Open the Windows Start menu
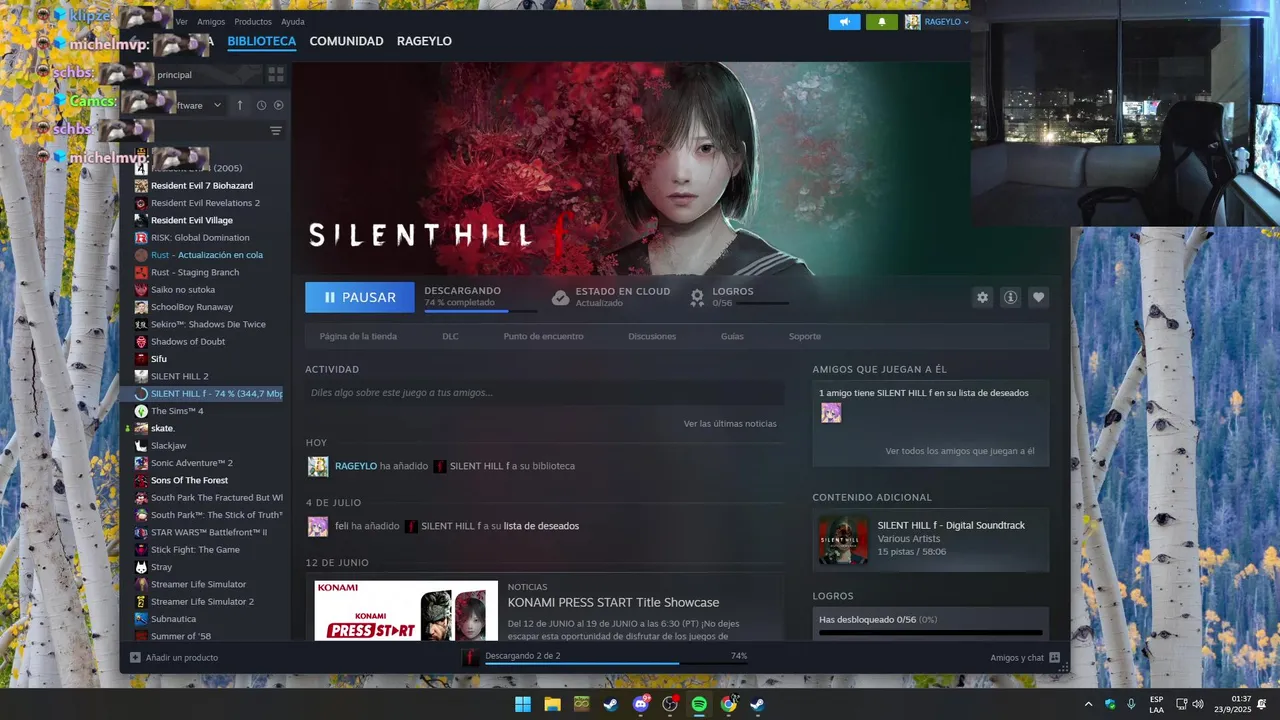The height and width of the screenshot is (720, 1280). (x=523, y=704)
